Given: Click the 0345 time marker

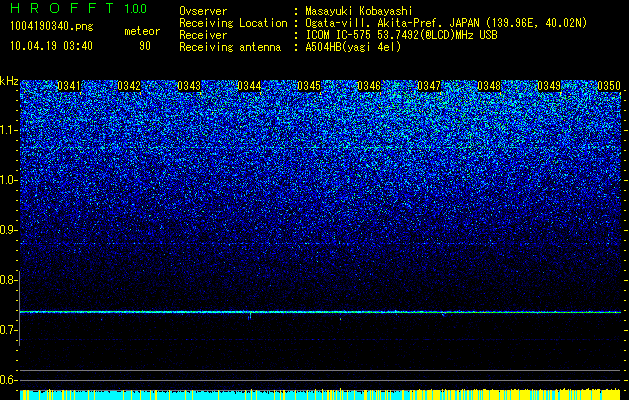Looking at the screenshot, I should pos(309,86).
